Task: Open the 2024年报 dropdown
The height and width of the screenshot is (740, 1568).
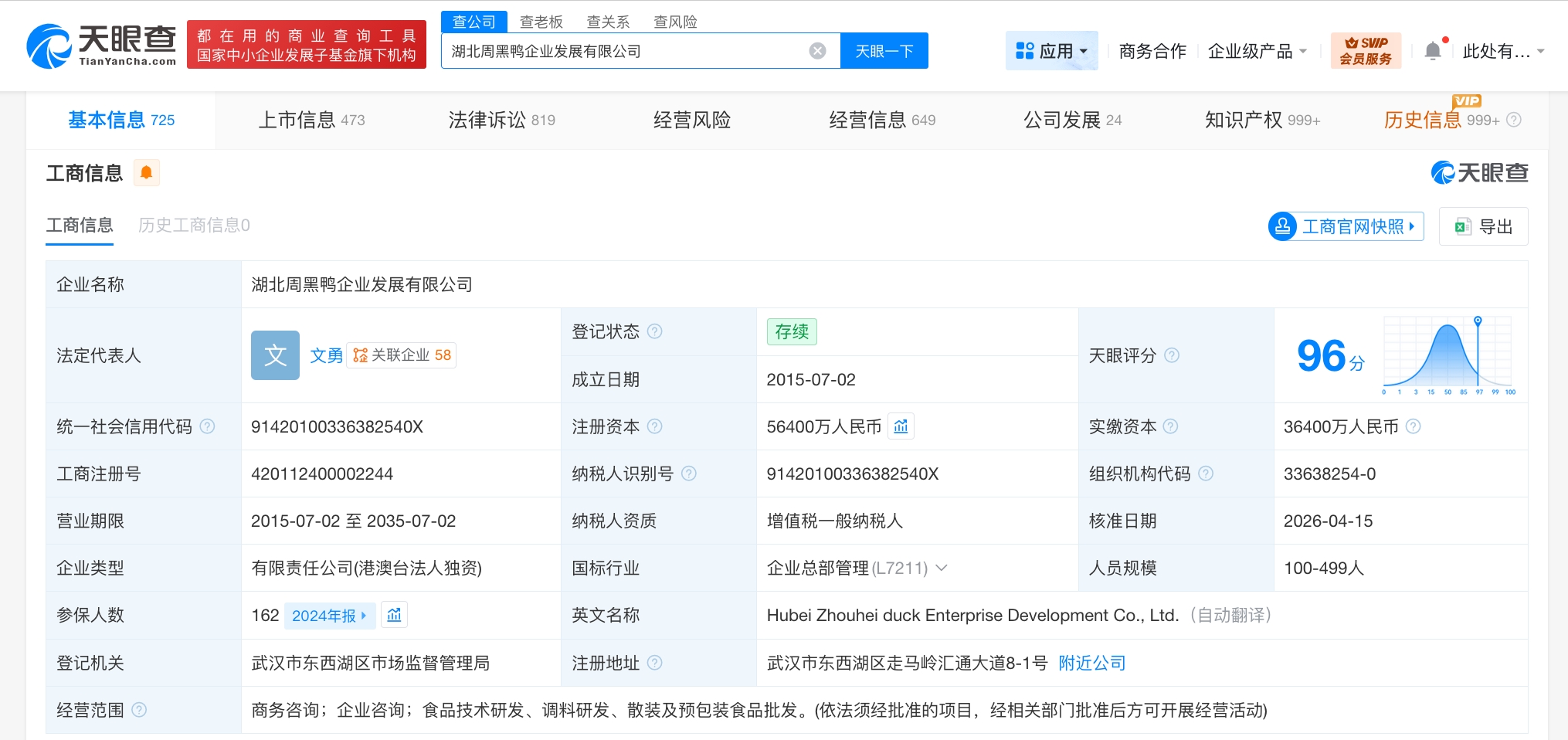Action: tap(331, 615)
